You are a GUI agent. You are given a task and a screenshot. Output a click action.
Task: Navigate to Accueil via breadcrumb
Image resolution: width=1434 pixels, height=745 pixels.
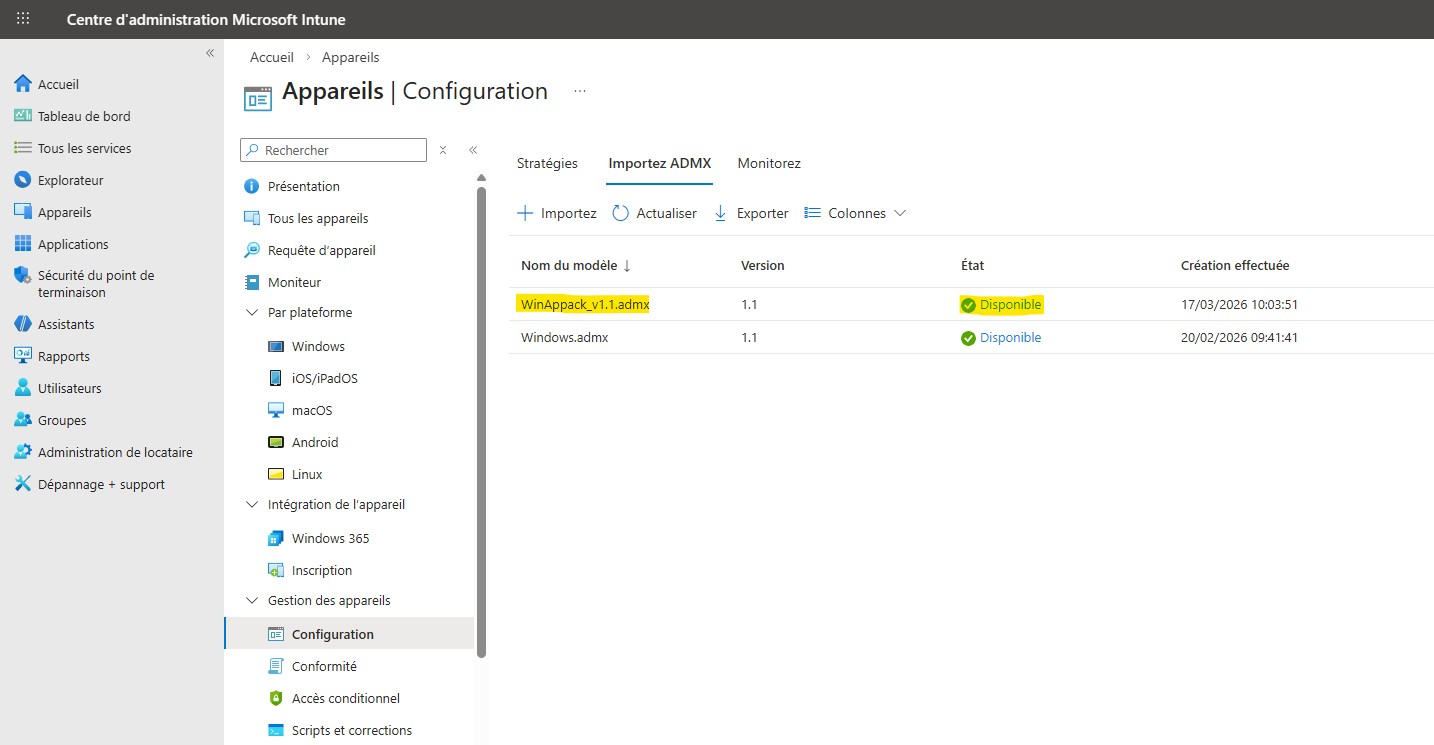(271, 57)
